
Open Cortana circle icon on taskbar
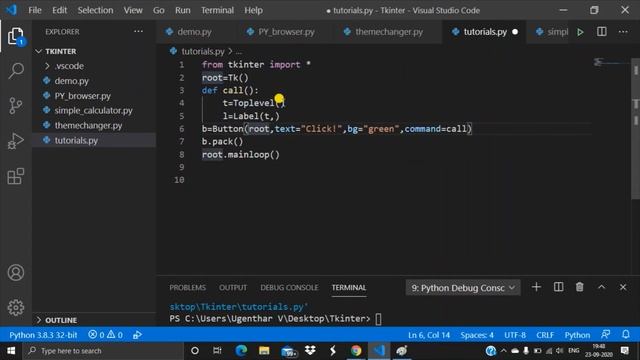coord(195,351)
